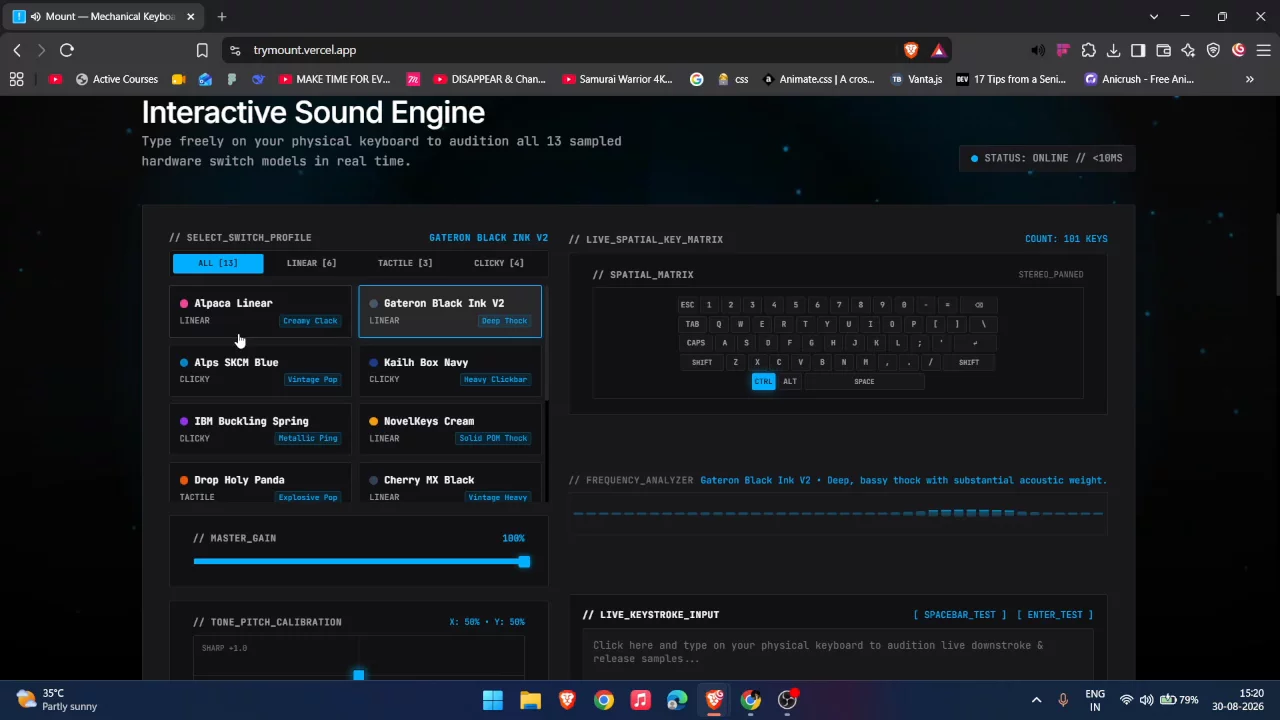Open the Active Courses bookmark
1280x720 pixels.
click(116, 79)
